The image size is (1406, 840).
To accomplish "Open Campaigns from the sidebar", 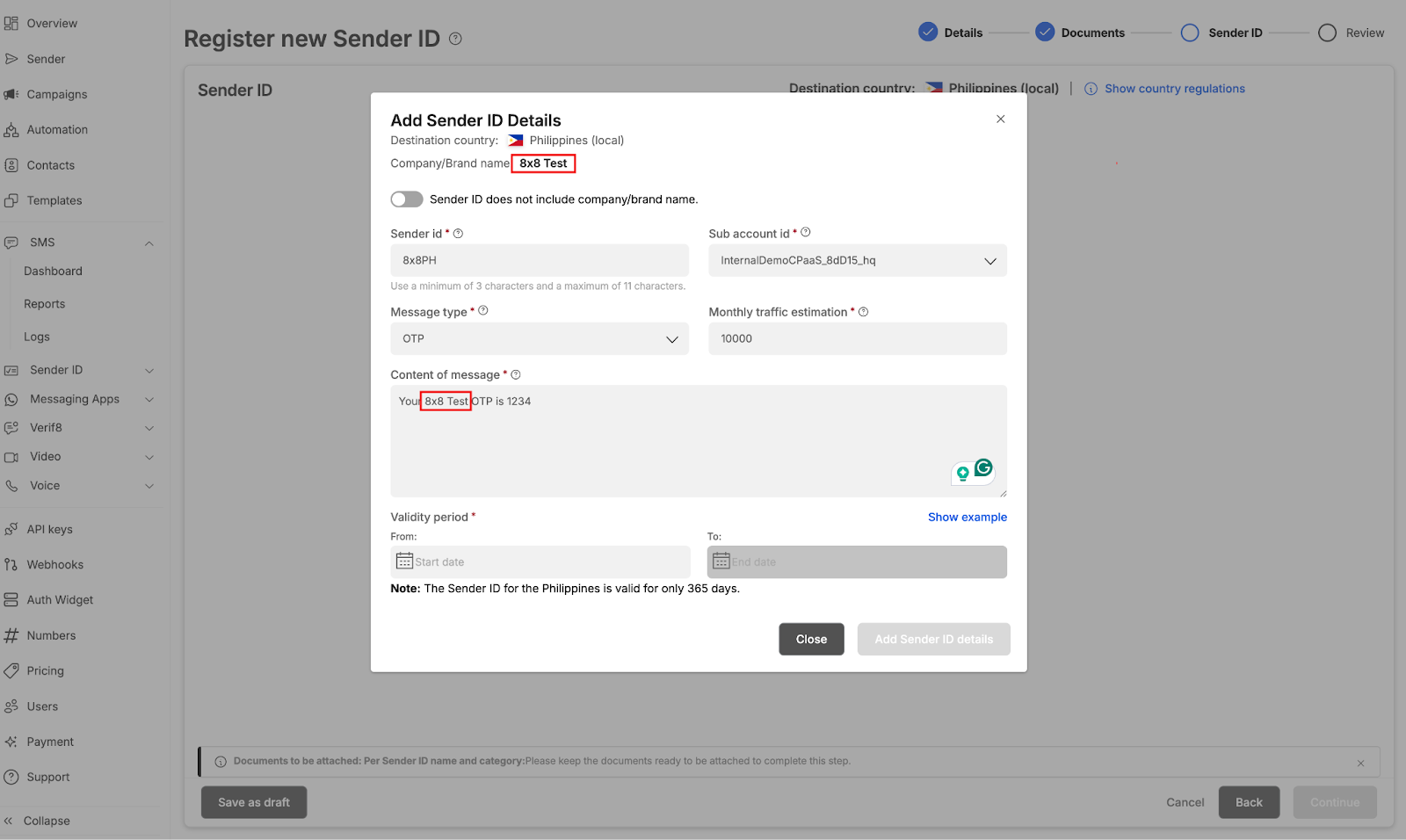I will tap(56, 95).
